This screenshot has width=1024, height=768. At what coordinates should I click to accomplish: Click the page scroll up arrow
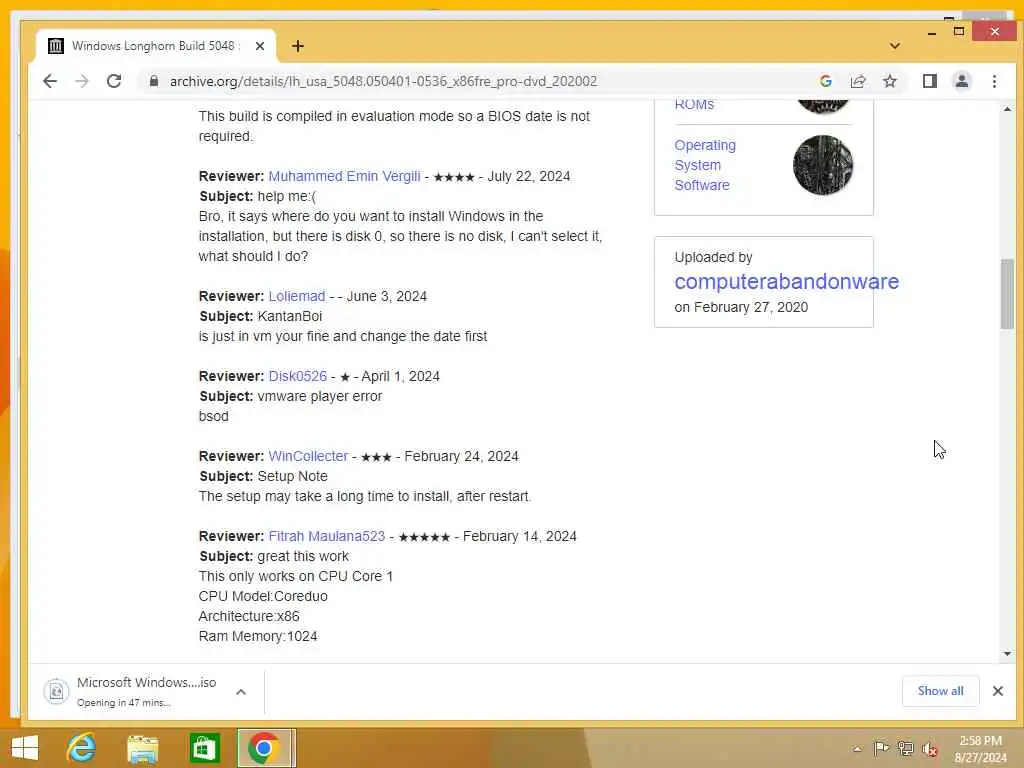[1007, 109]
